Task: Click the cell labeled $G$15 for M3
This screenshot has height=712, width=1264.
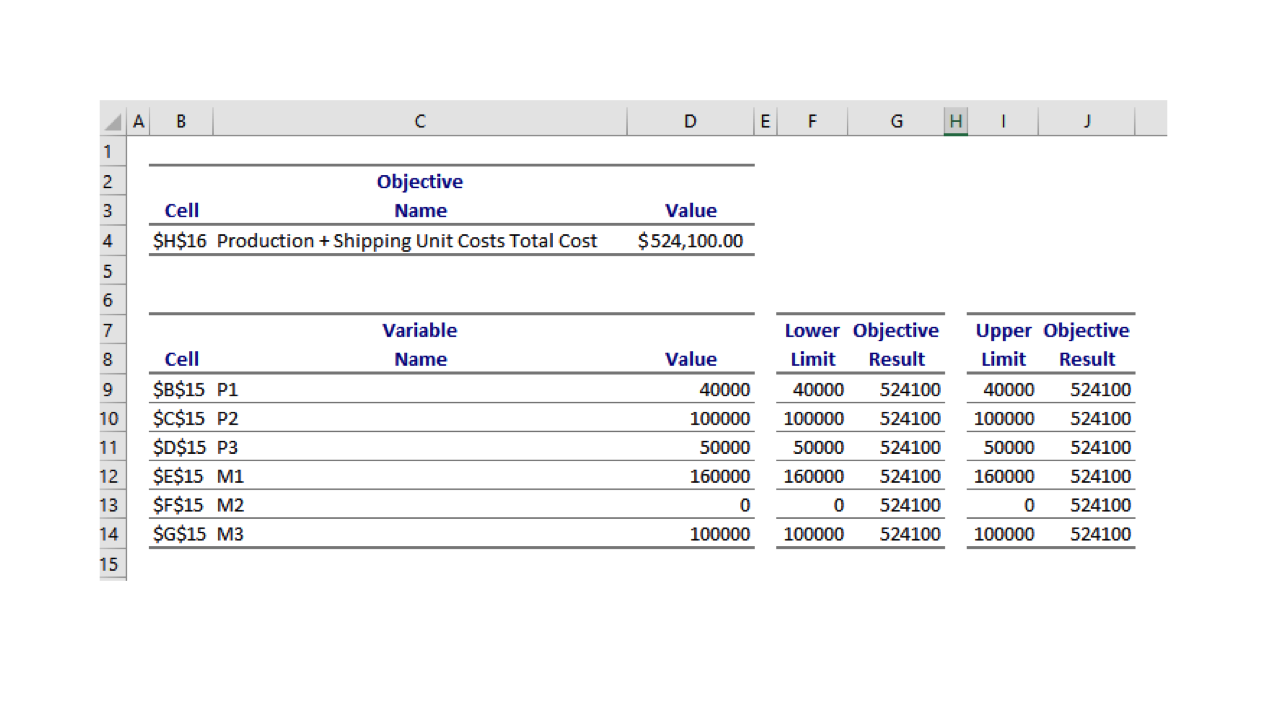Action: click(x=181, y=534)
